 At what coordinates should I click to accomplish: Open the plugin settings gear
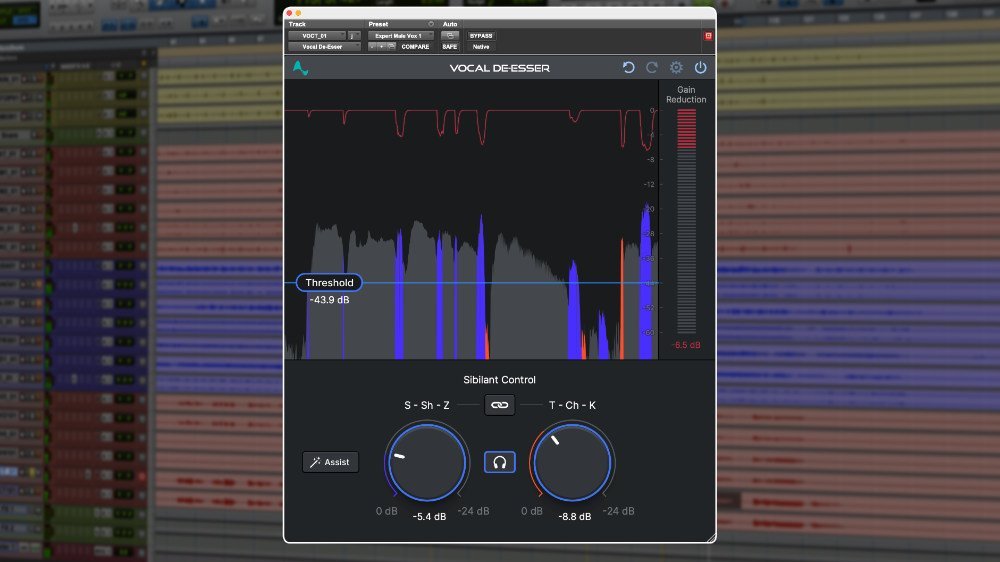676,68
